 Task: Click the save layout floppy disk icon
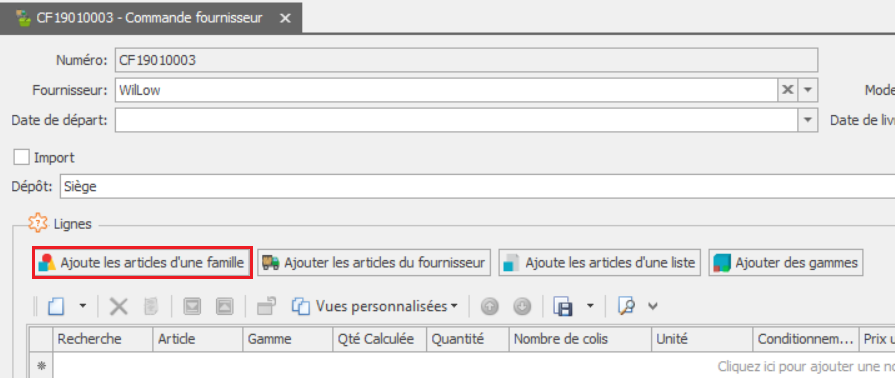click(x=563, y=307)
